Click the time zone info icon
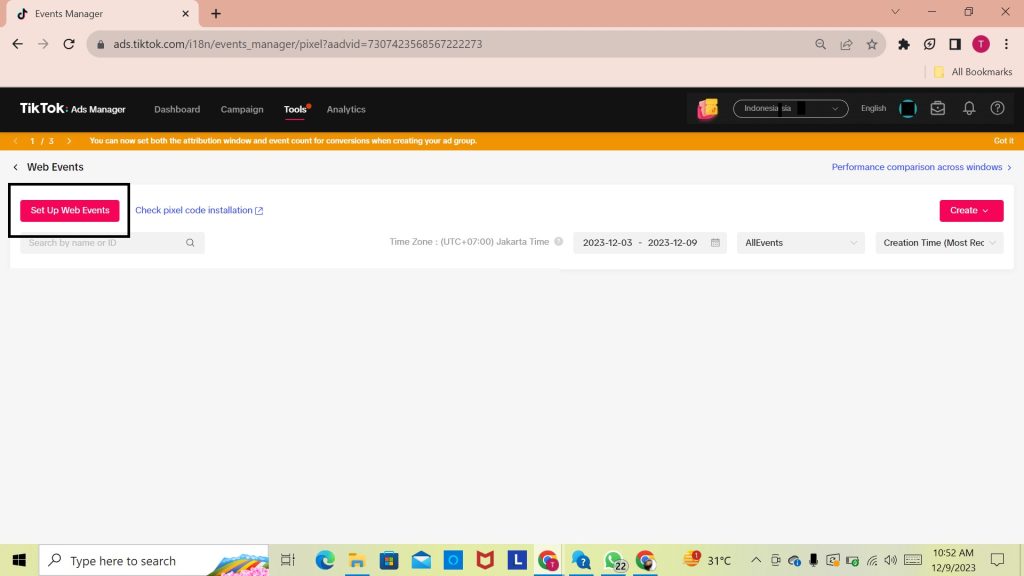The image size is (1024, 576). [x=559, y=242]
